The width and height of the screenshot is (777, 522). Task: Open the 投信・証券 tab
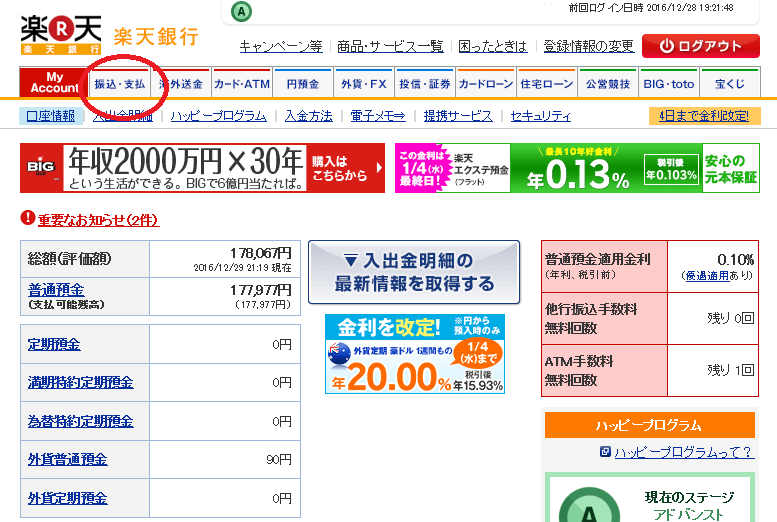coord(425,84)
